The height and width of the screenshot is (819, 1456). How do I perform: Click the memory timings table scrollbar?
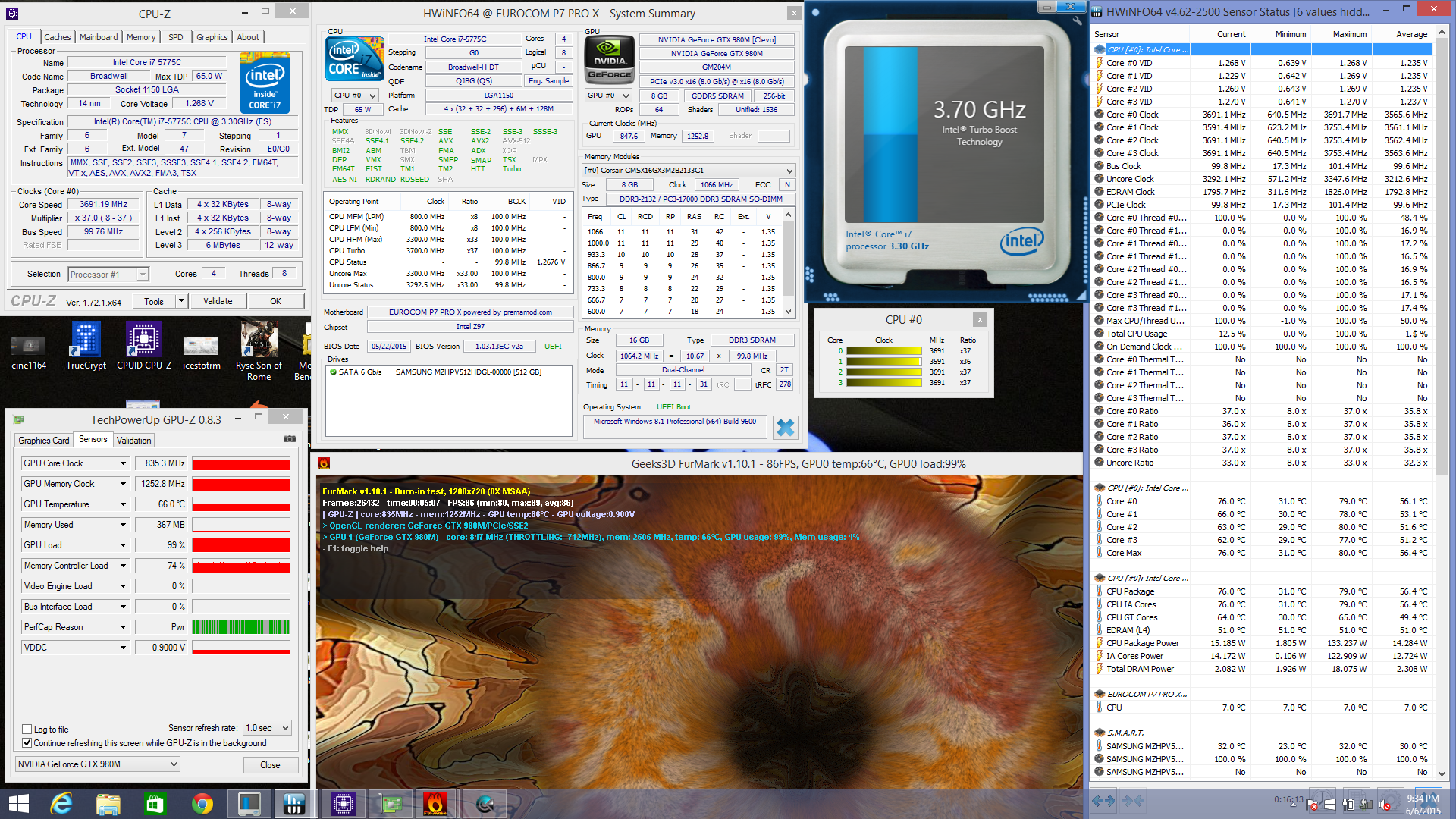coord(789,263)
